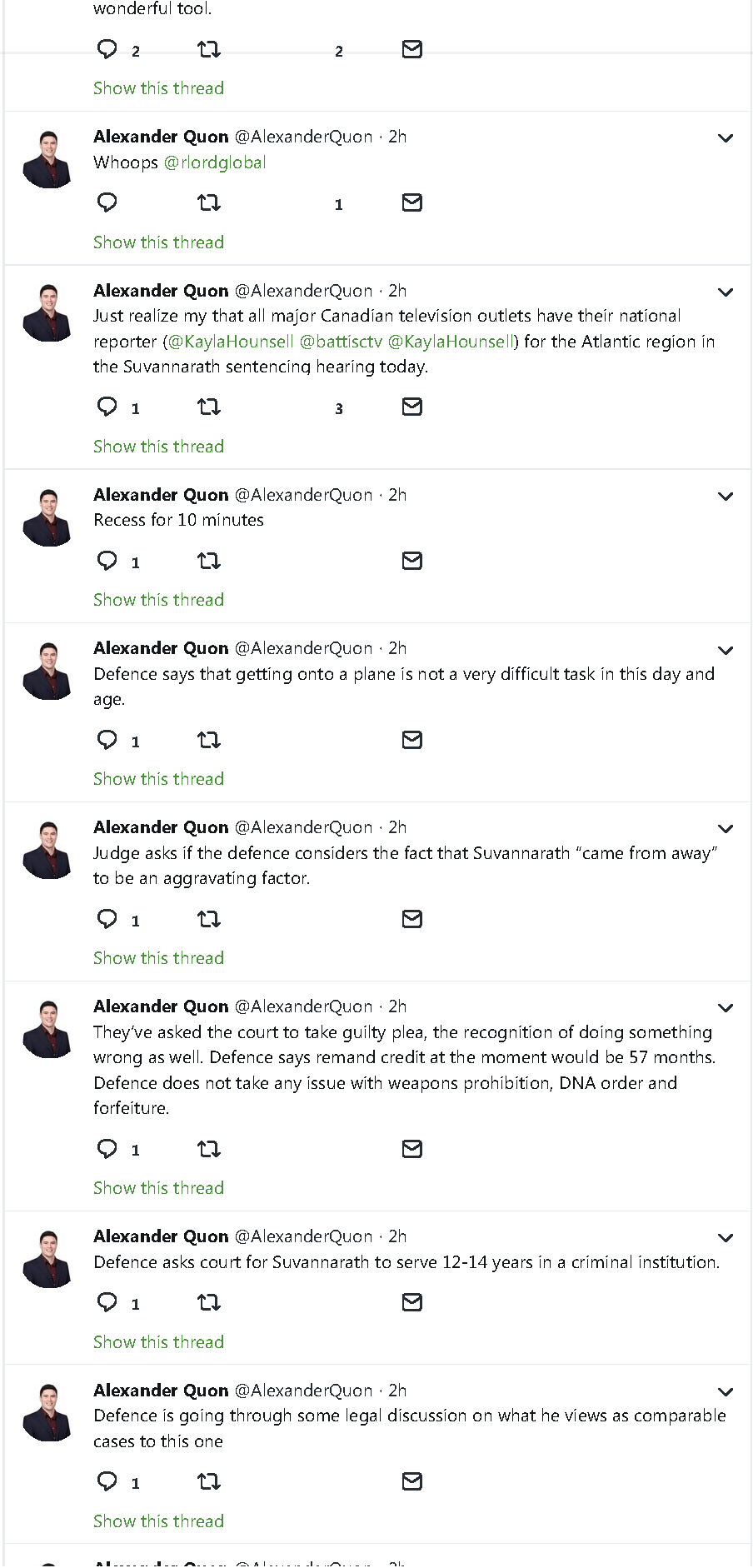Image resolution: width=753 pixels, height=1568 pixels.
Task: Retweet the 'getting onto a plane' tweet
Action: 208,740
